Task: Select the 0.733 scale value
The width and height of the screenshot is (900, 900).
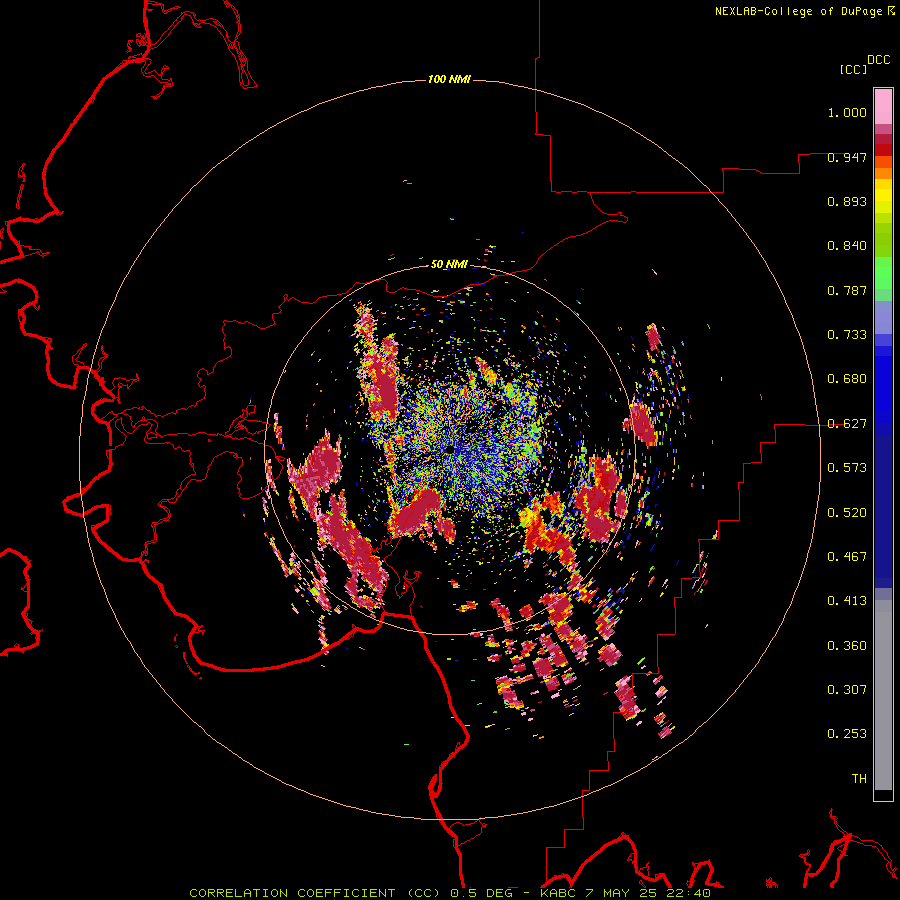Action: pyautogui.click(x=847, y=335)
